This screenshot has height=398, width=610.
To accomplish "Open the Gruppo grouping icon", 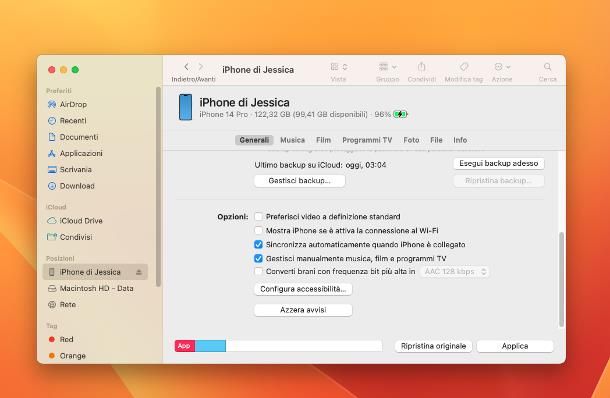I will pyautogui.click(x=387, y=67).
